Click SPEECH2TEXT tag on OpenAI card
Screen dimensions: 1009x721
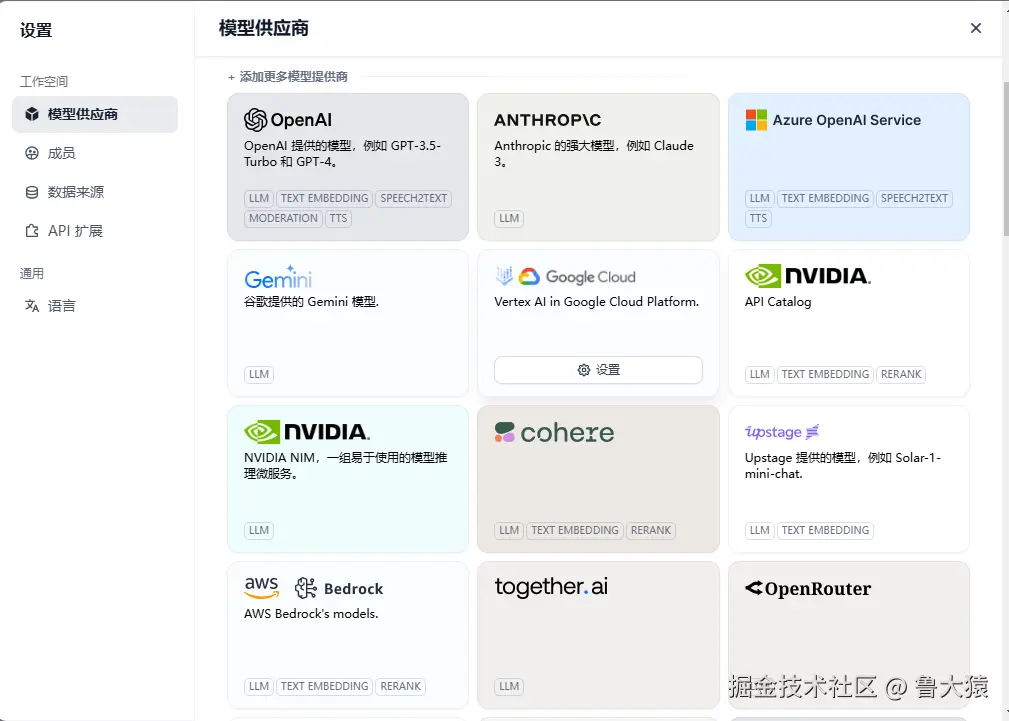point(413,198)
